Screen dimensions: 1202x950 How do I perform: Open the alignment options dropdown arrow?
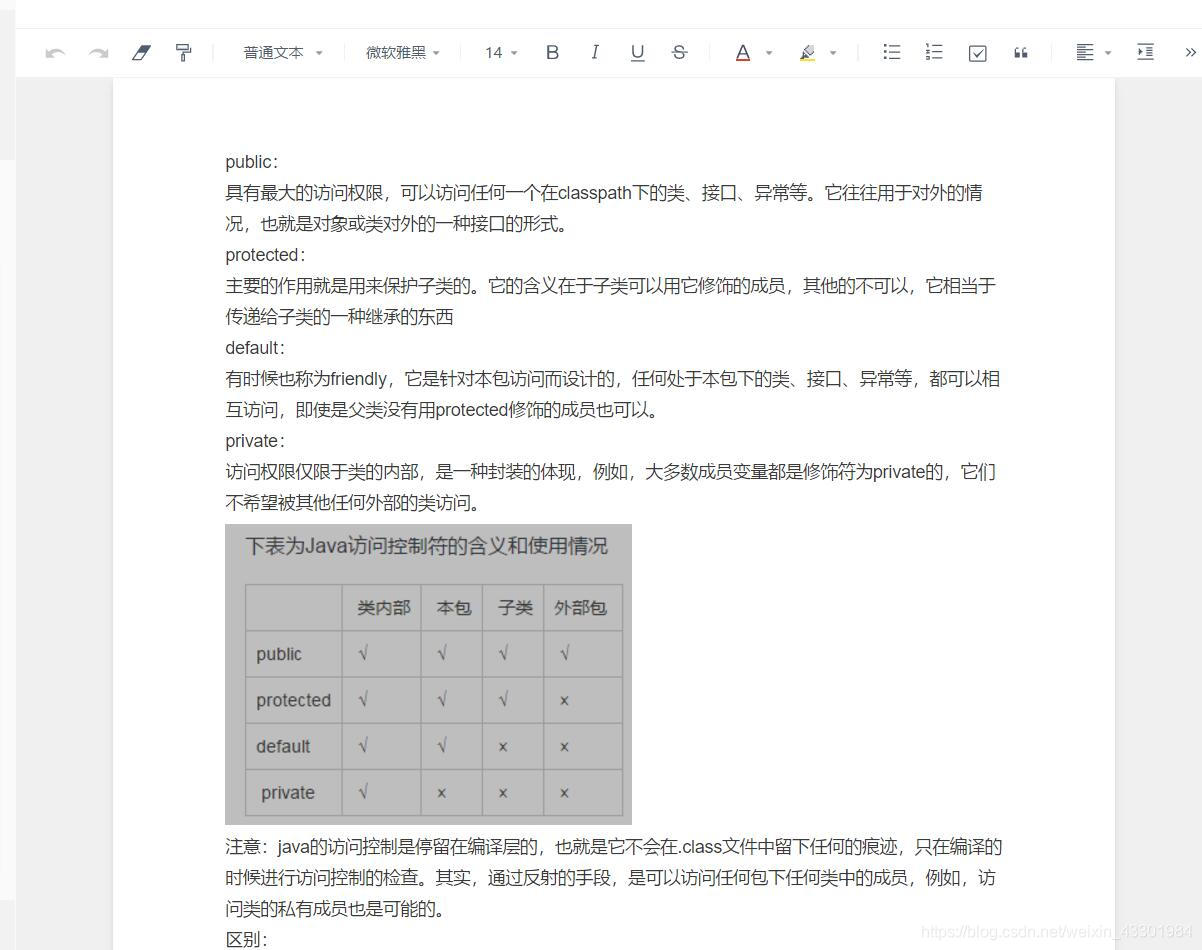1108,53
